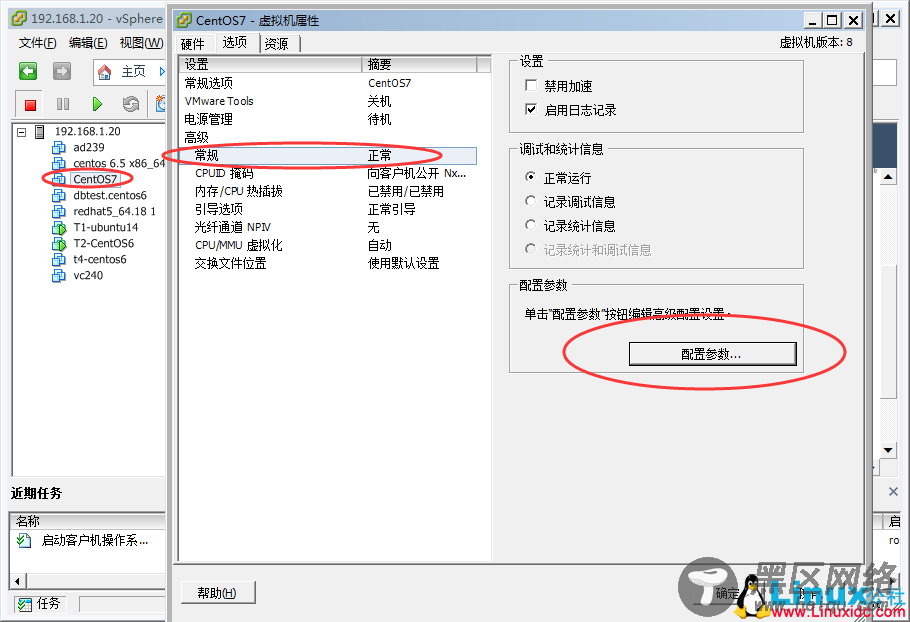Click the scroll-up arrow on right pane
Image resolution: width=910 pixels, height=622 pixels.
click(888, 176)
